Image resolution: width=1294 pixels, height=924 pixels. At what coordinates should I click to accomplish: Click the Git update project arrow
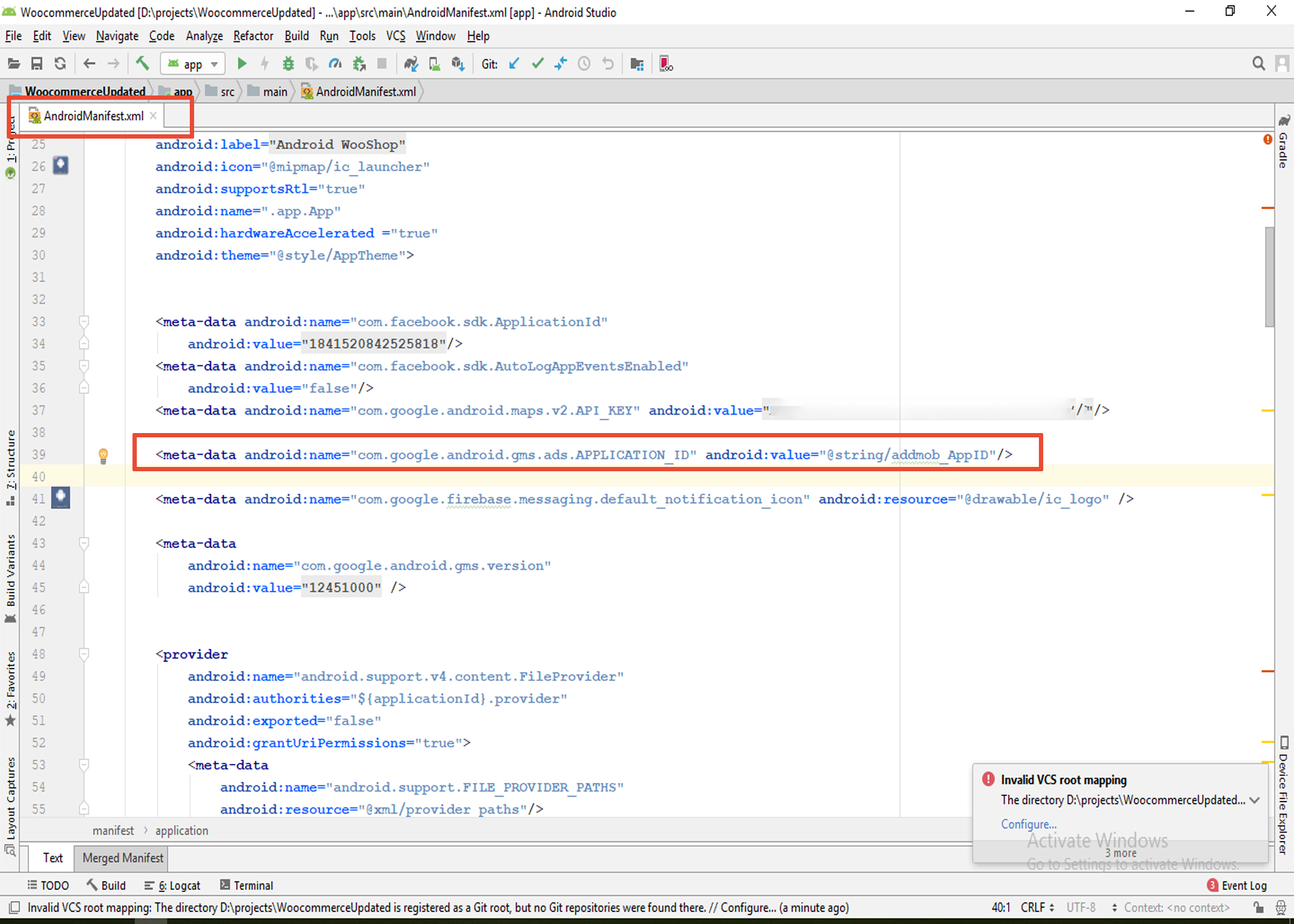click(514, 63)
